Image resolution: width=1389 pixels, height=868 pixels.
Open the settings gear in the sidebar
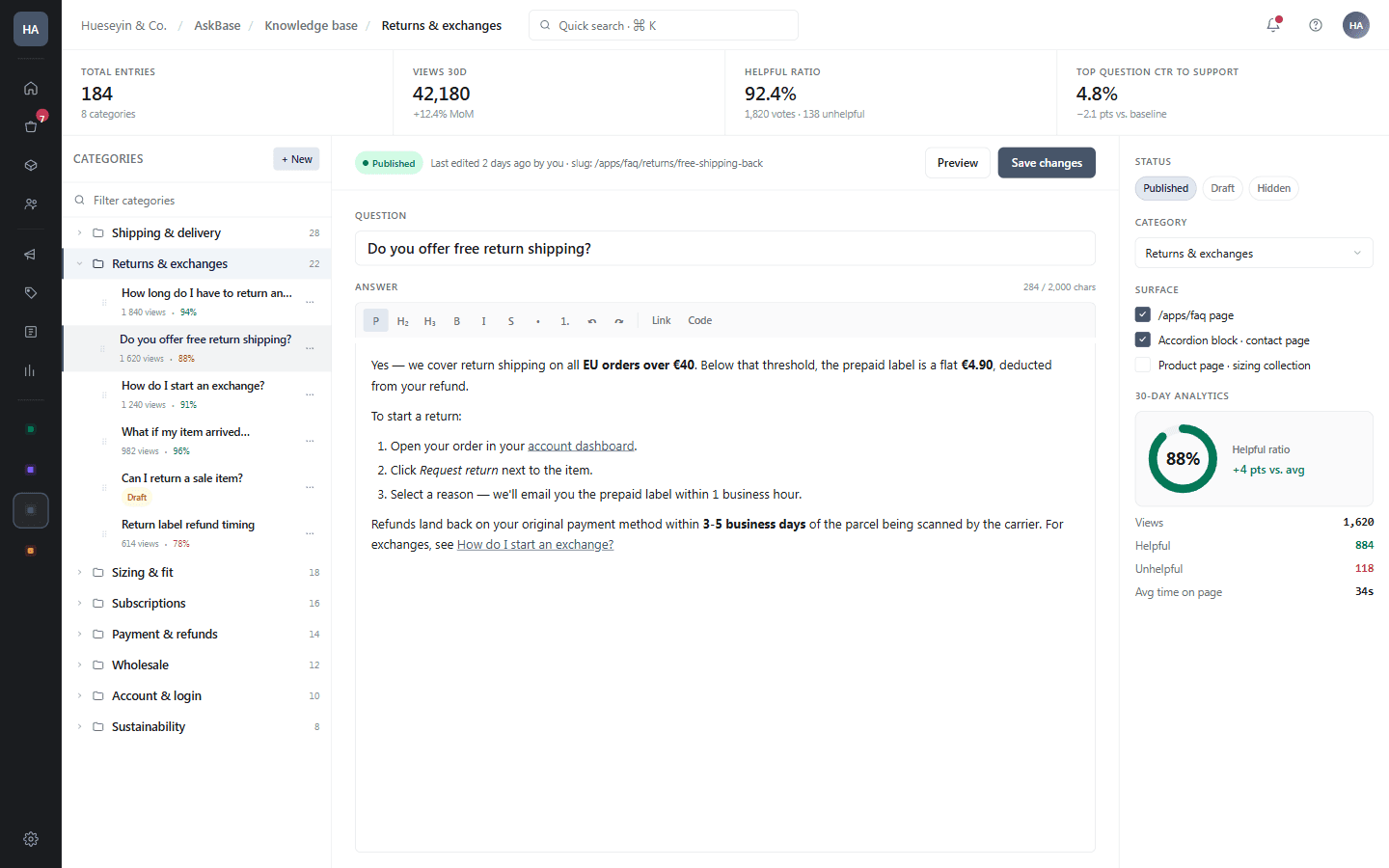coord(31,839)
